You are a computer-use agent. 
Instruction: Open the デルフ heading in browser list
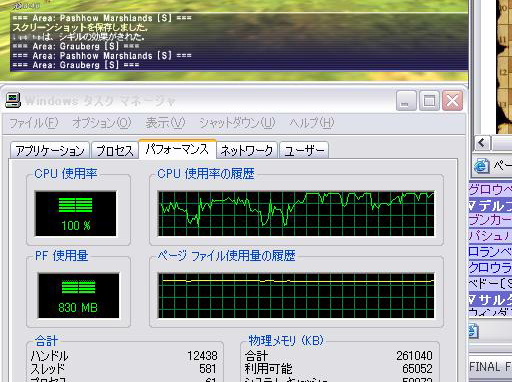pyautogui.click(x=490, y=205)
